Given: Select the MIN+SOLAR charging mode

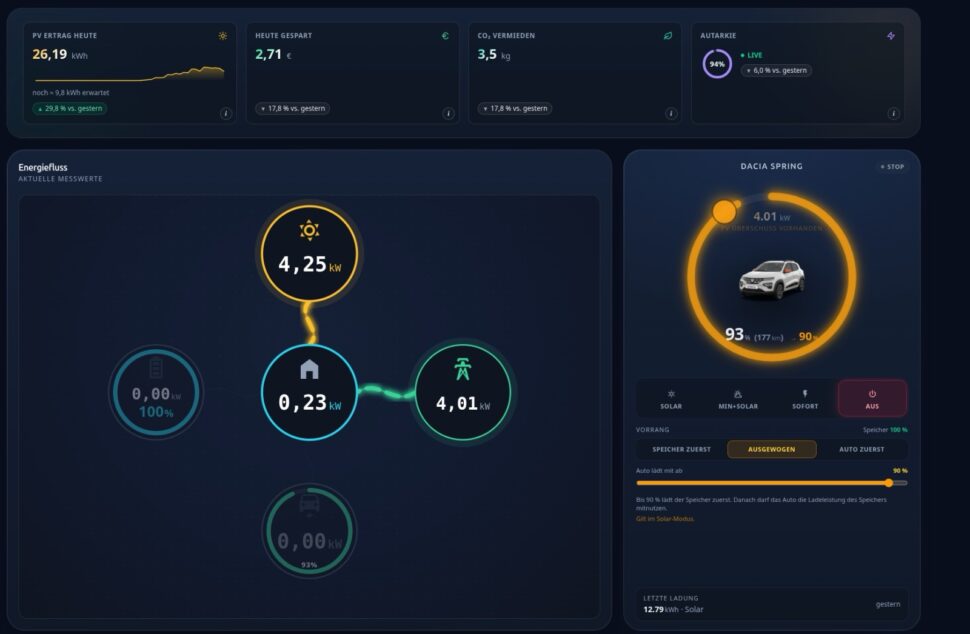Looking at the screenshot, I should pyautogui.click(x=738, y=399).
